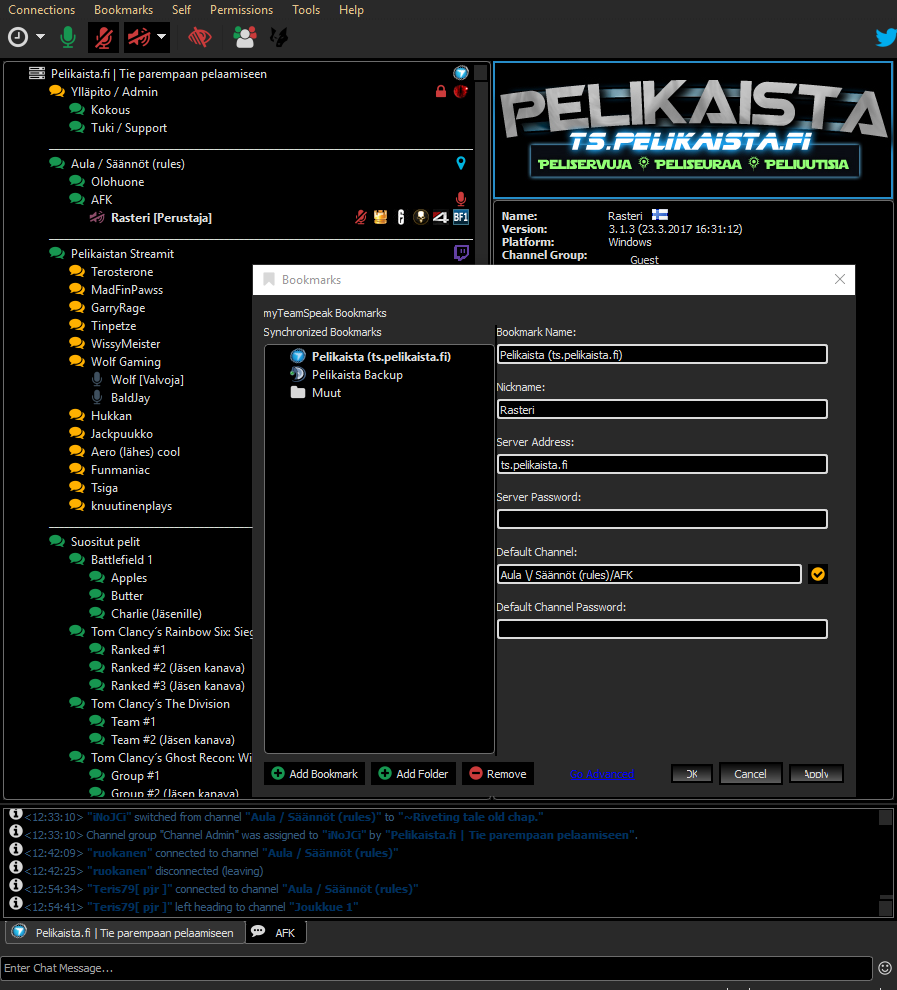Click Rasteri's skull emblem badge

[x=420, y=217]
